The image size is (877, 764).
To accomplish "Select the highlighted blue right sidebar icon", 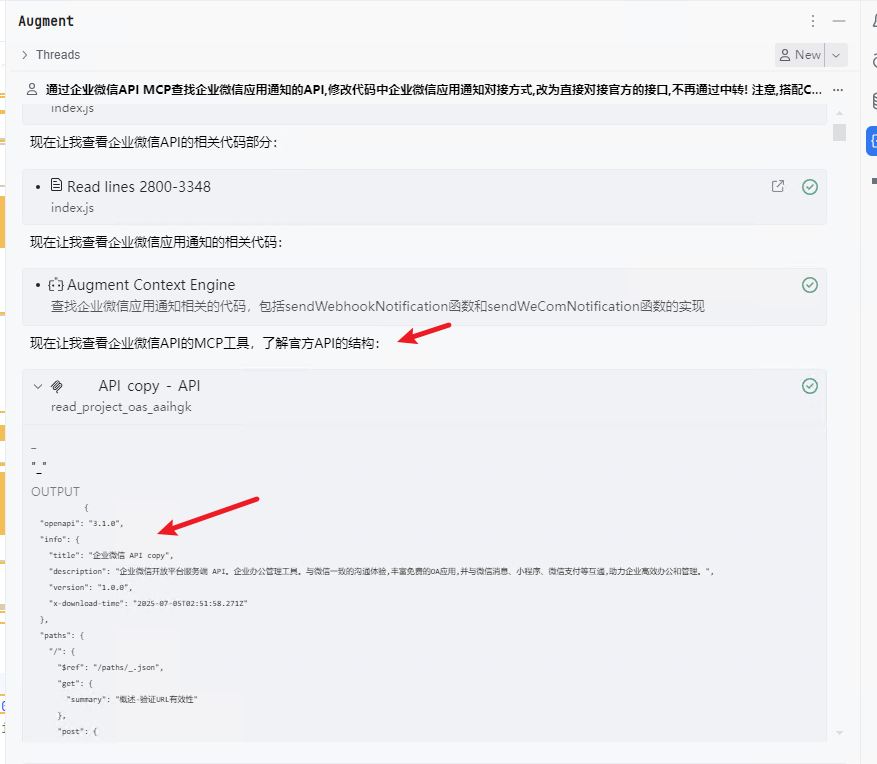I will [870, 141].
